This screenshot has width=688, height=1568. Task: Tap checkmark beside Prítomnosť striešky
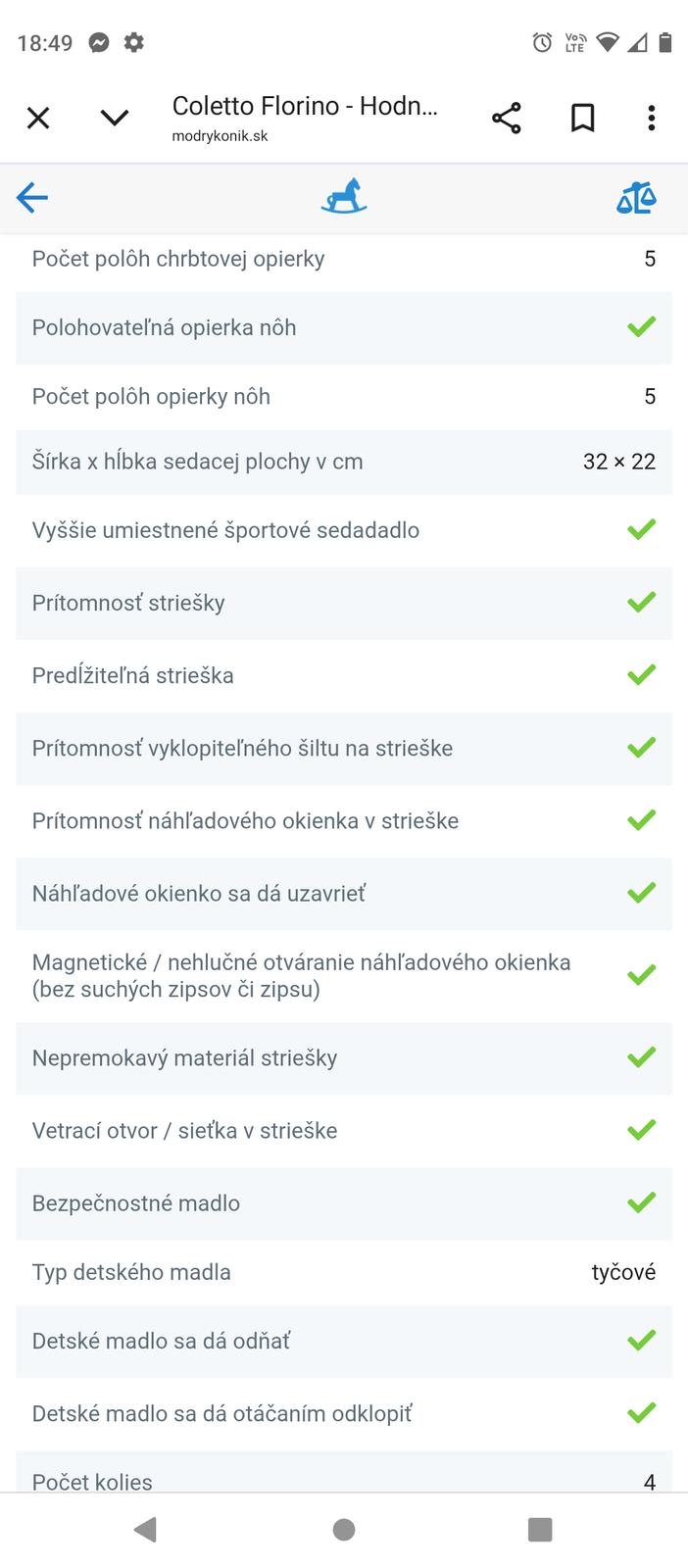pyautogui.click(x=642, y=603)
